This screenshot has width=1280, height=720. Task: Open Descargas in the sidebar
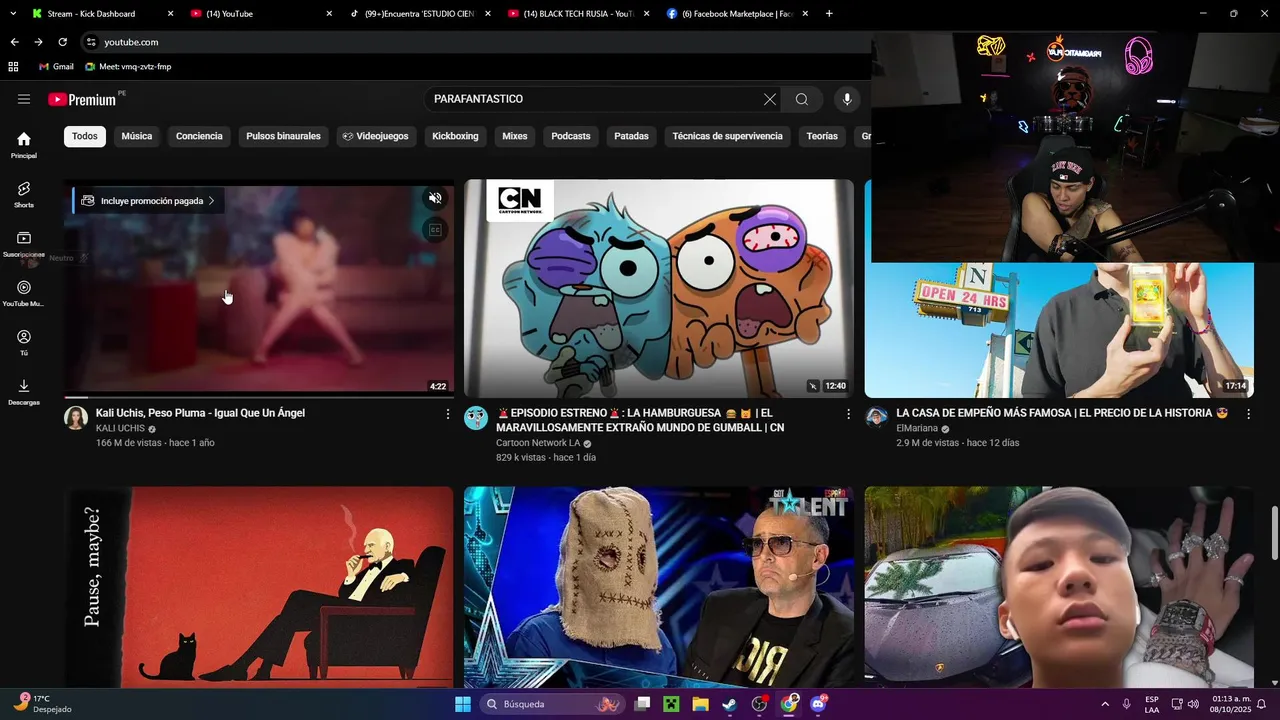(24, 392)
